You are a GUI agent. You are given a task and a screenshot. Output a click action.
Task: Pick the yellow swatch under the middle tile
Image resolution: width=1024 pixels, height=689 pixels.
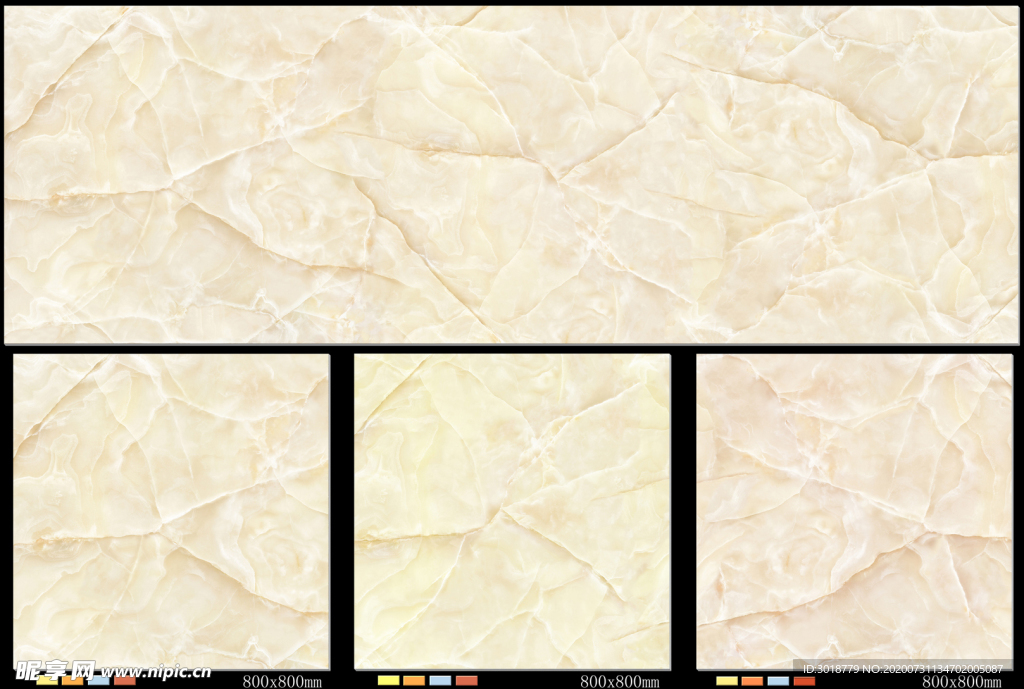tap(389, 681)
